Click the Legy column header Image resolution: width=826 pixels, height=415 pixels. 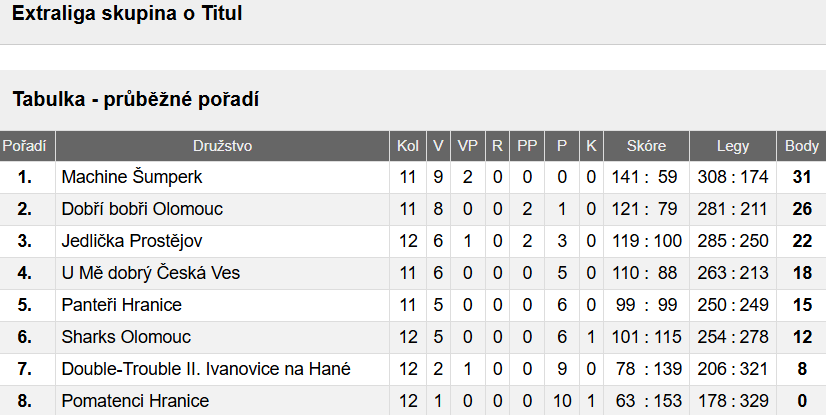pos(733,146)
